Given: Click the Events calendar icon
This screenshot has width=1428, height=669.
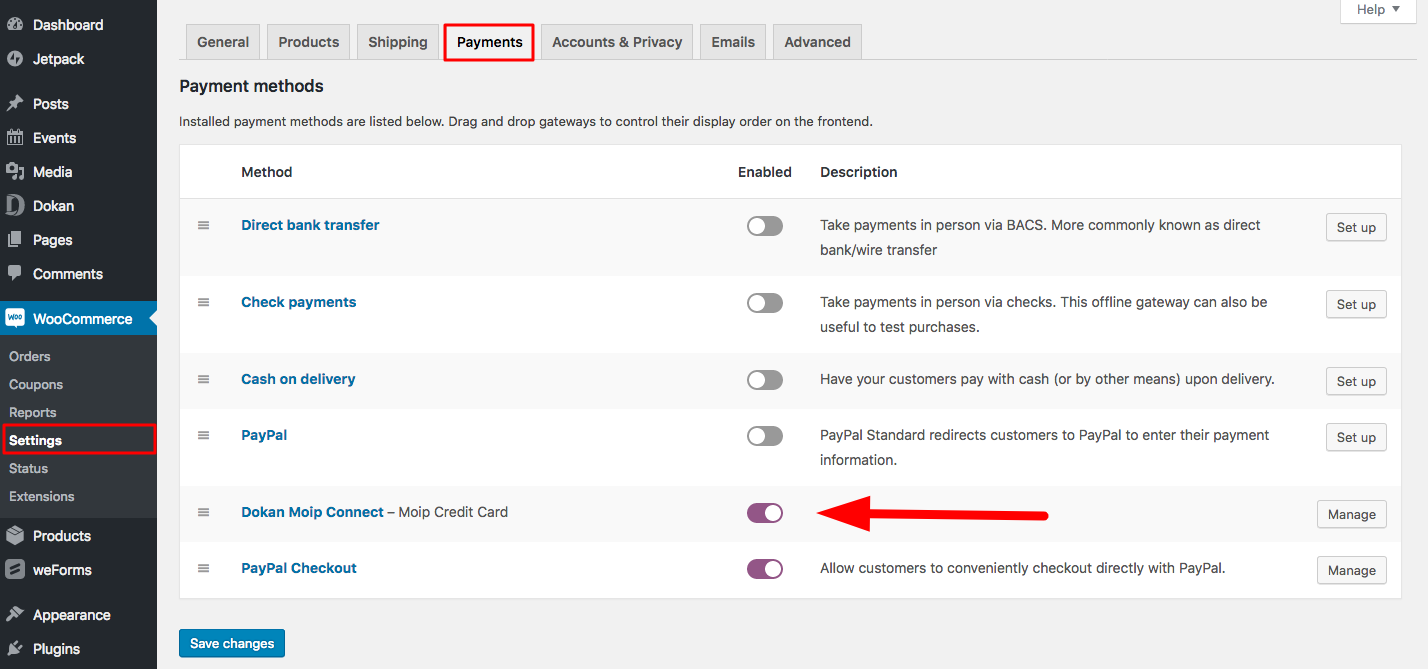Looking at the screenshot, I should [15, 138].
